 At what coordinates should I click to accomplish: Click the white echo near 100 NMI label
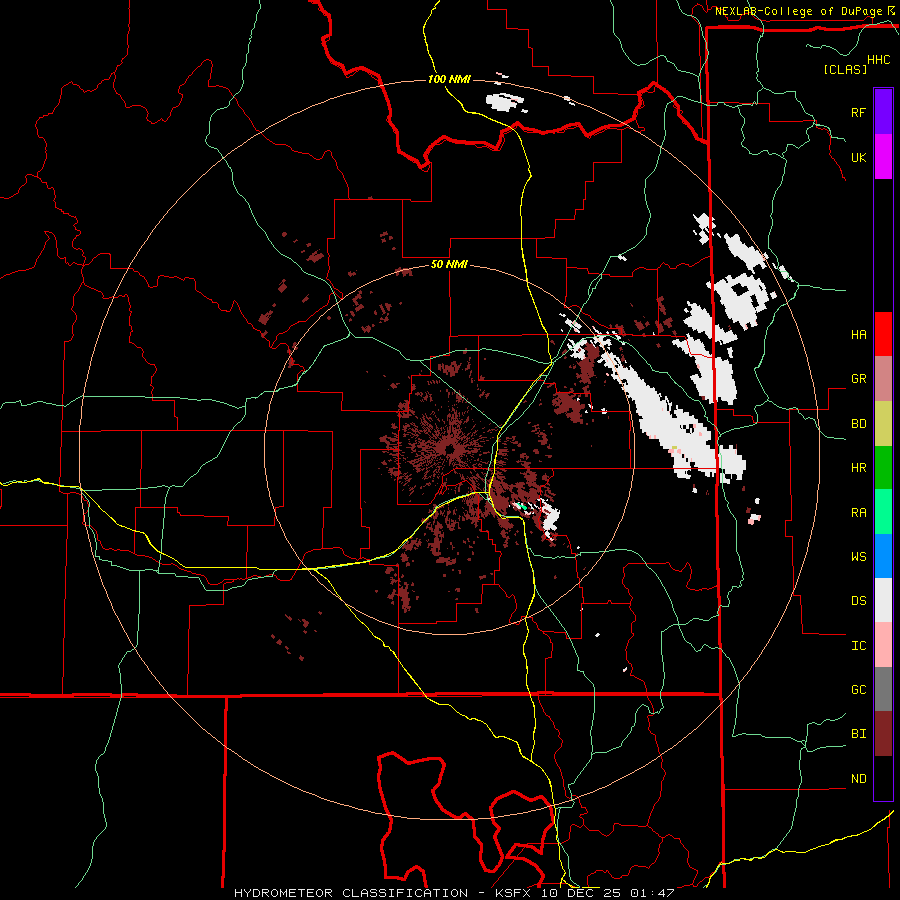(x=505, y=103)
